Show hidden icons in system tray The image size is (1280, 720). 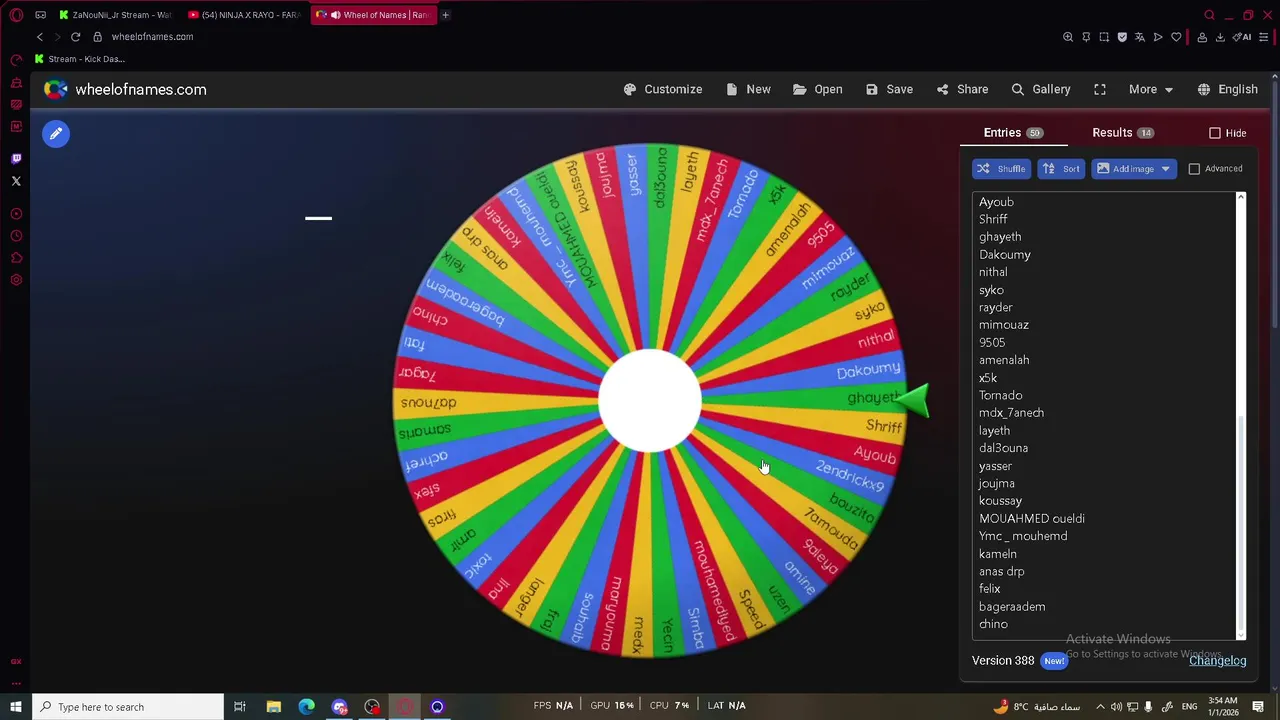[x=1101, y=707]
